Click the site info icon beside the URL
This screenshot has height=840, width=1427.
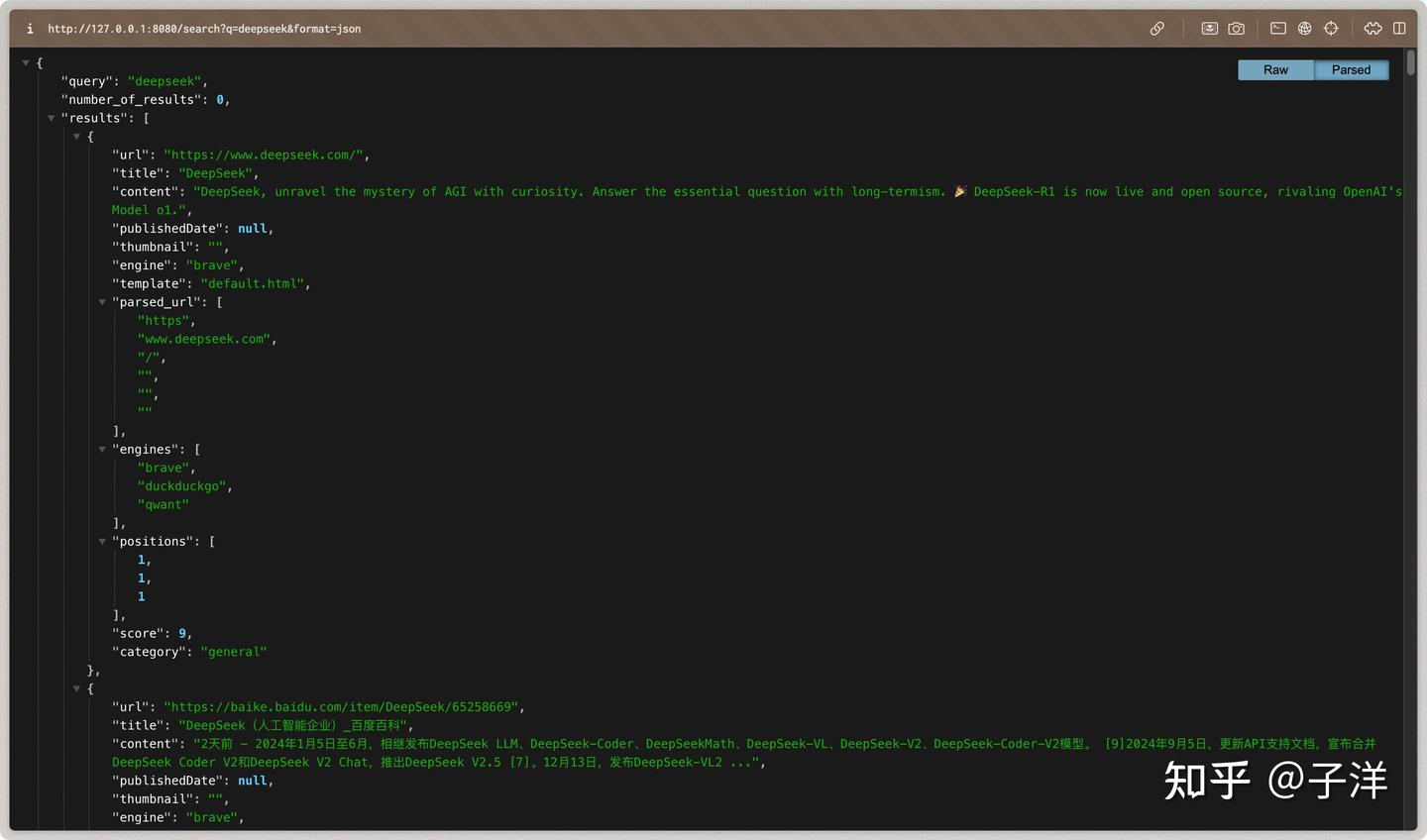click(30, 29)
